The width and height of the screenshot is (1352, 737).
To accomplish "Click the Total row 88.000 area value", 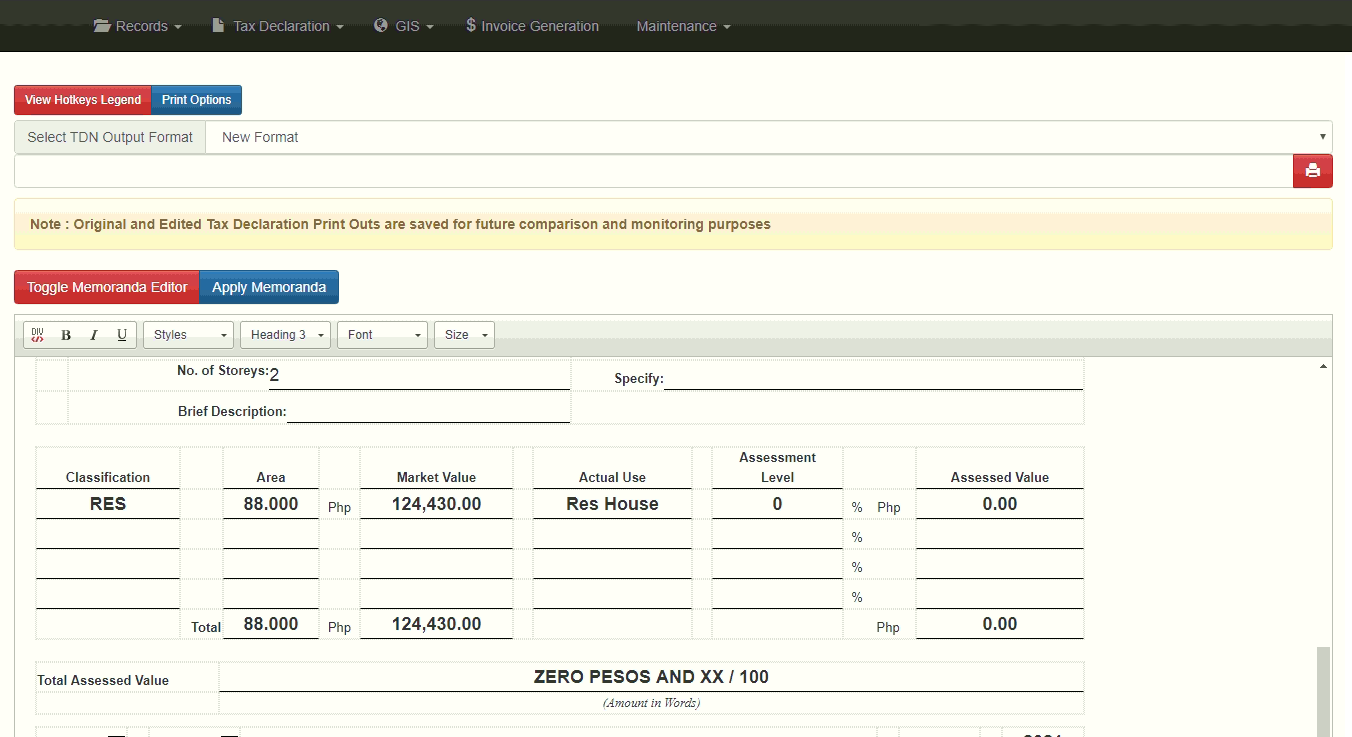I will (271, 624).
